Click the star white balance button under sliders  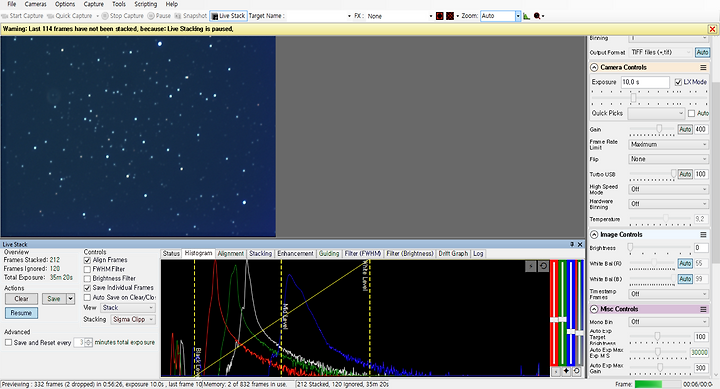click(x=566, y=371)
